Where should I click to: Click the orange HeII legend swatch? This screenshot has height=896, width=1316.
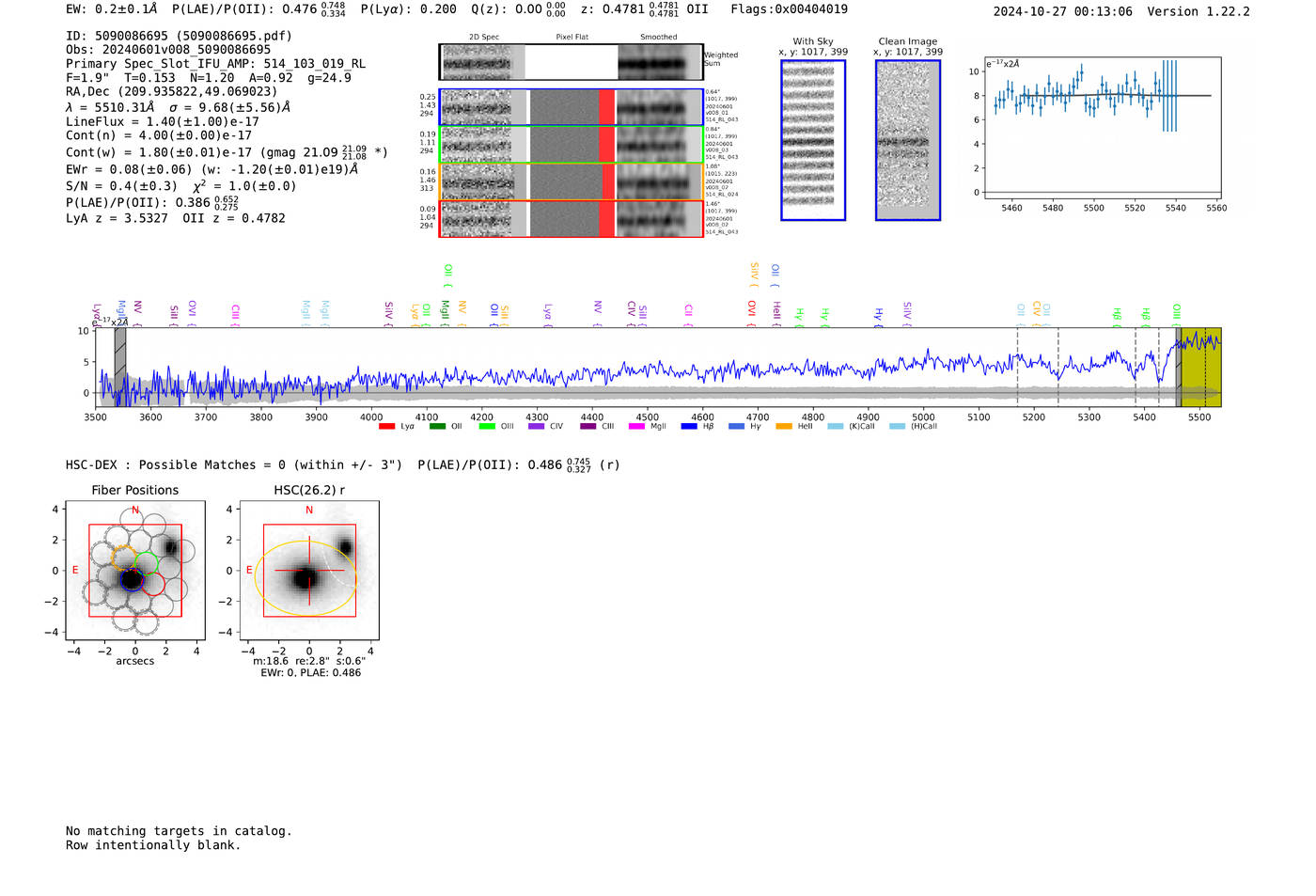(784, 427)
